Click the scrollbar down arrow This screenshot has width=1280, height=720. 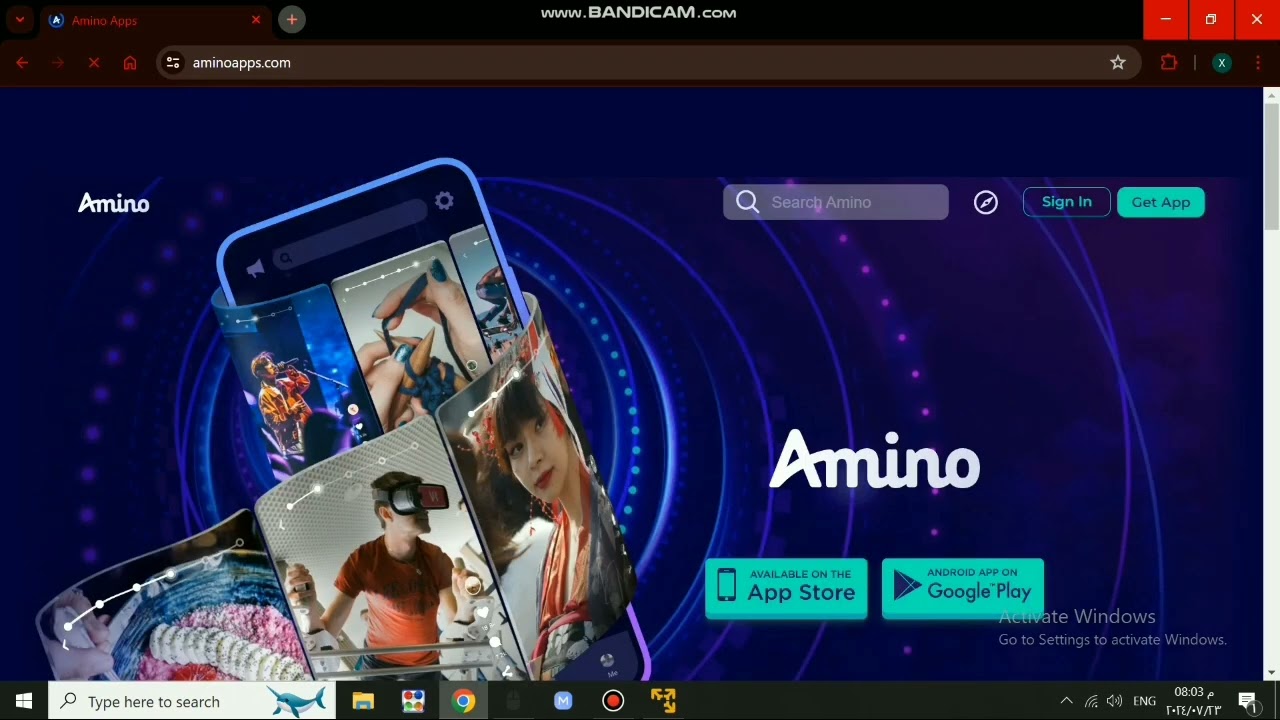[x=1271, y=672]
